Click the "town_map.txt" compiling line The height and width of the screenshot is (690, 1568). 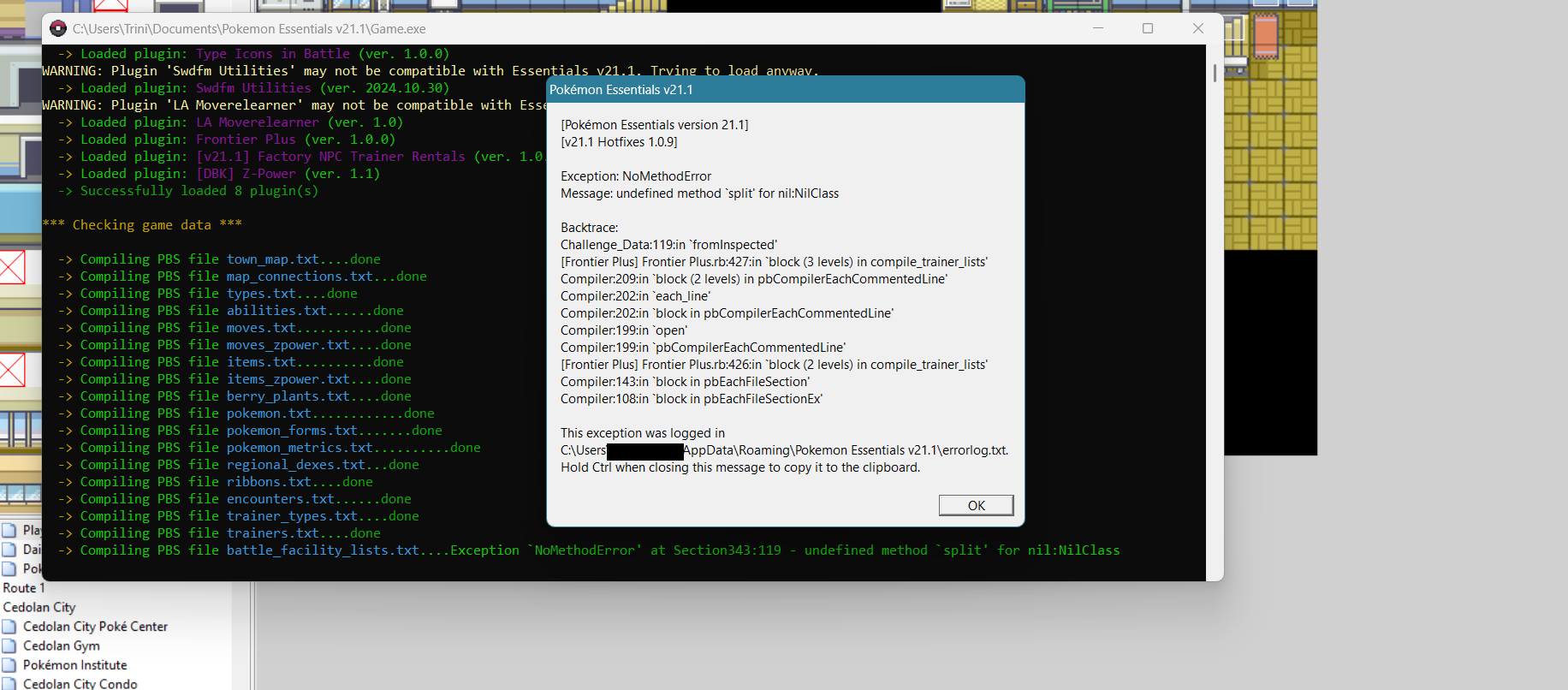(219, 259)
